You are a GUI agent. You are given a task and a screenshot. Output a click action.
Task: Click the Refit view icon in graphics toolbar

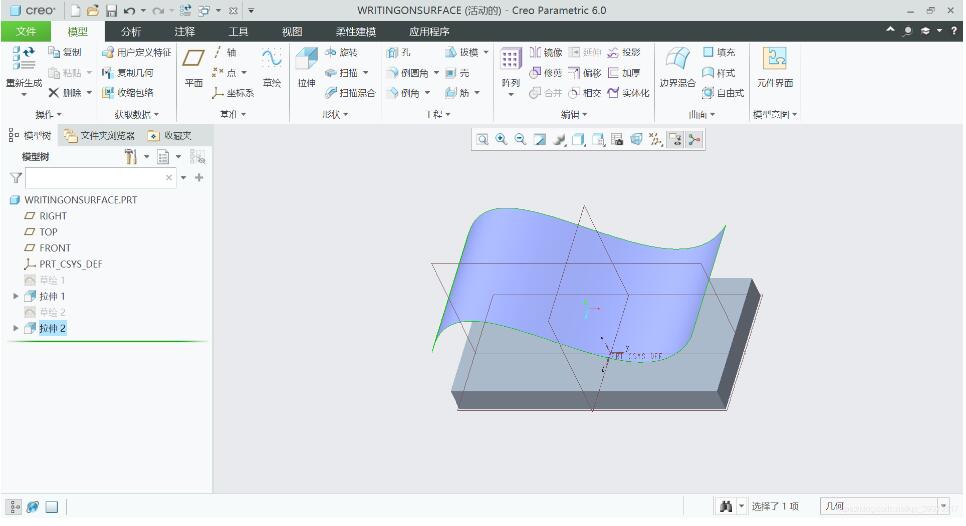[x=482, y=140]
